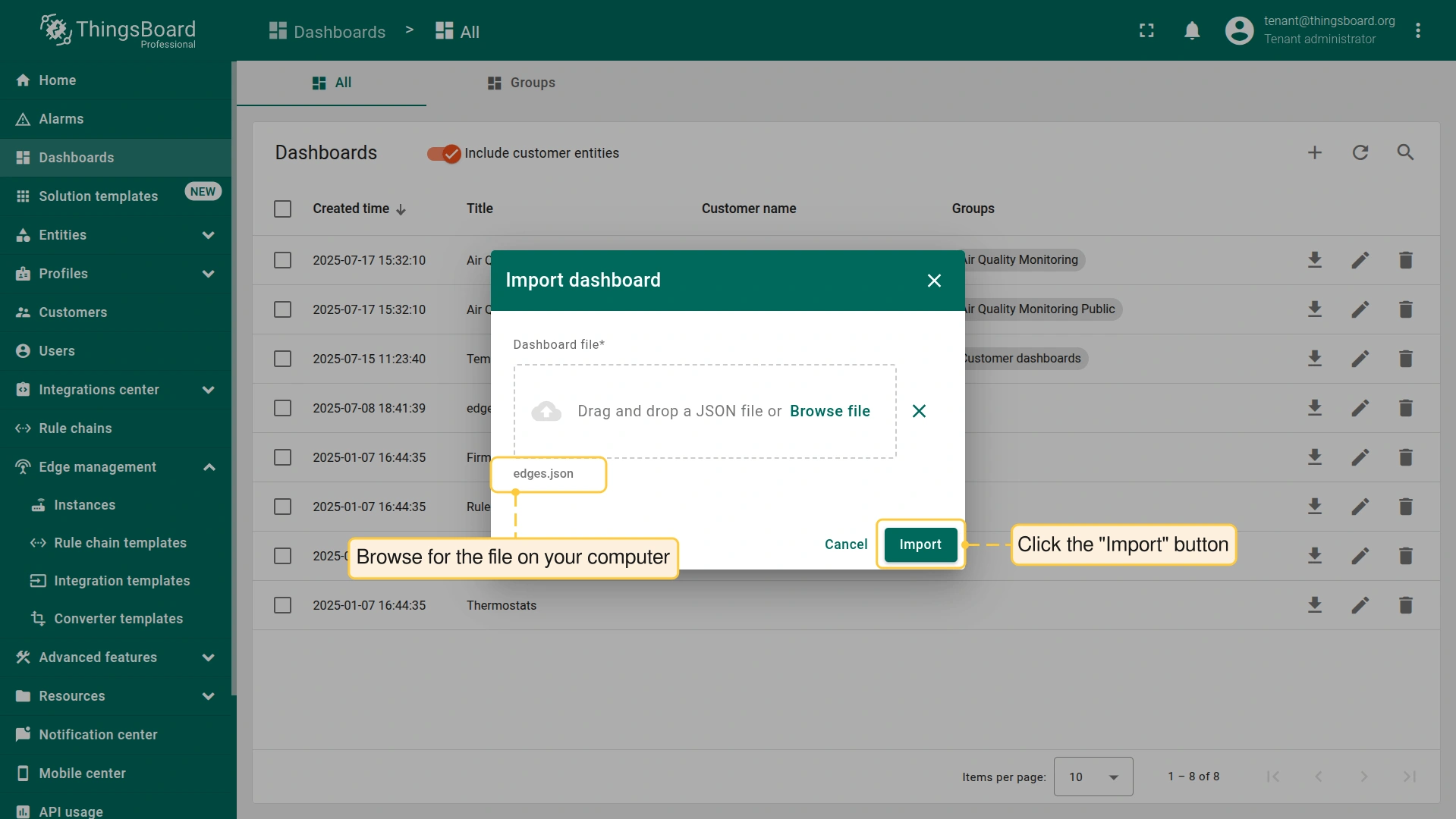Clear the selected edges.json file

(x=919, y=411)
